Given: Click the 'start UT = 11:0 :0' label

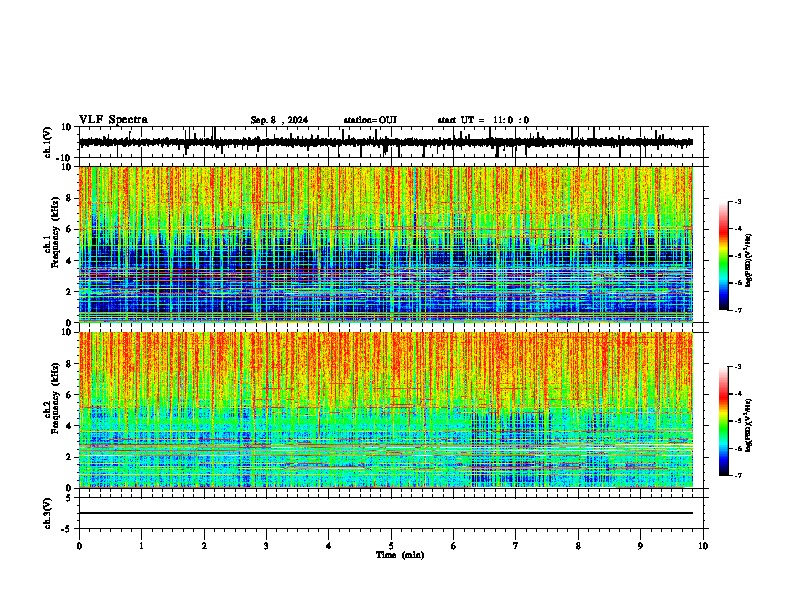Looking at the screenshot, I should (x=483, y=120).
